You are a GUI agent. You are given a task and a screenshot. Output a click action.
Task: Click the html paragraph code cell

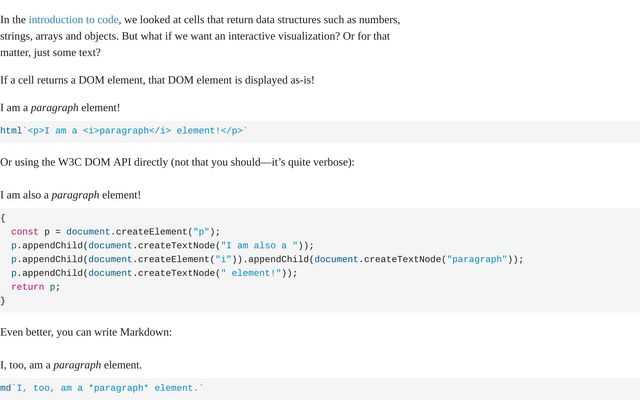(123, 131)
